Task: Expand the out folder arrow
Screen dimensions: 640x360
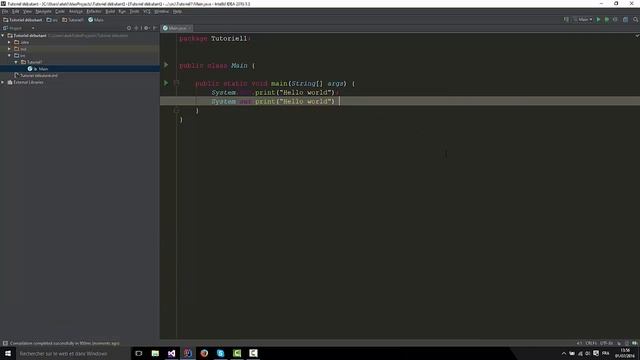Action: pyautogui.click(x=9, y=49)
